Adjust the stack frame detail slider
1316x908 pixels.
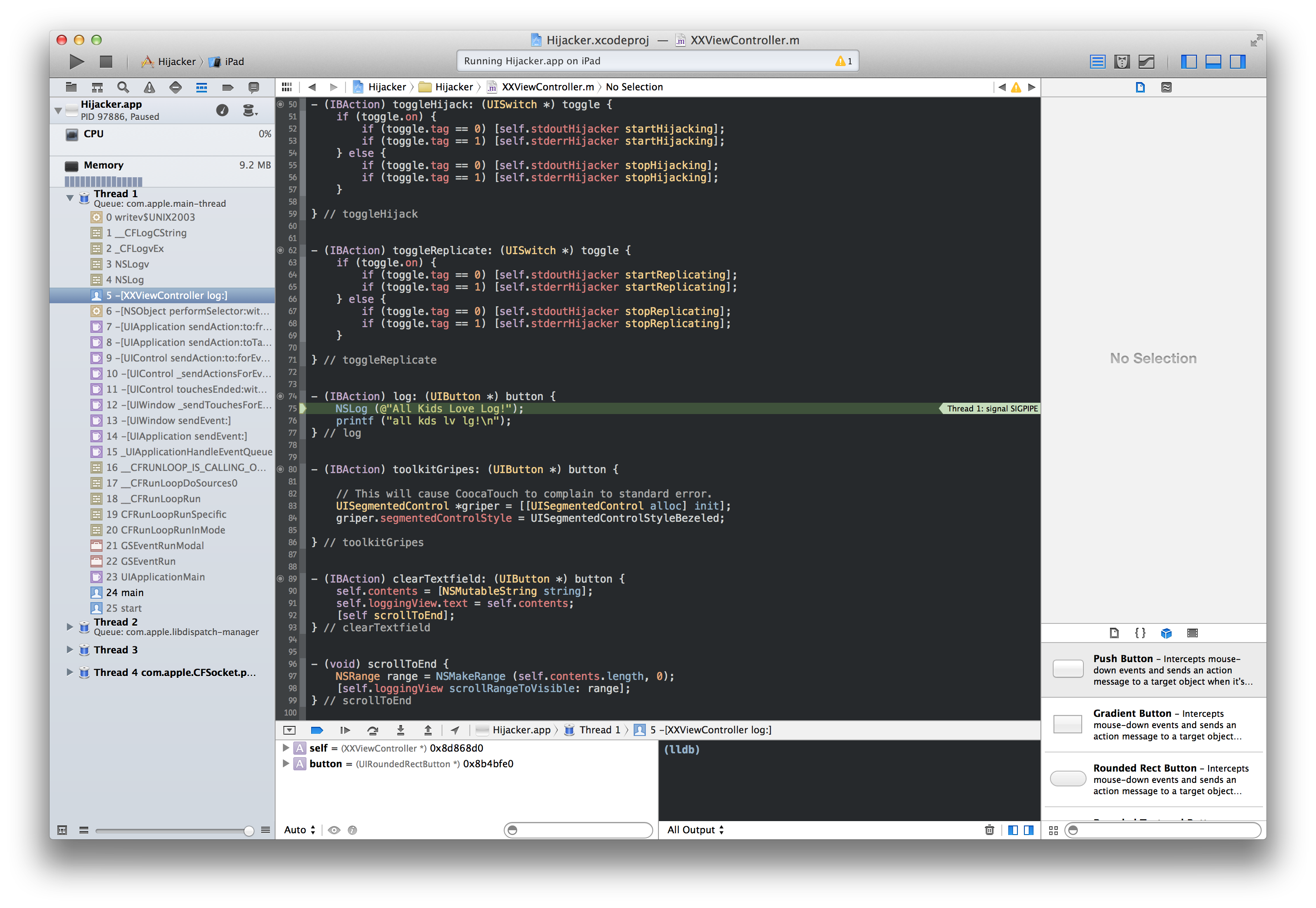249,831
